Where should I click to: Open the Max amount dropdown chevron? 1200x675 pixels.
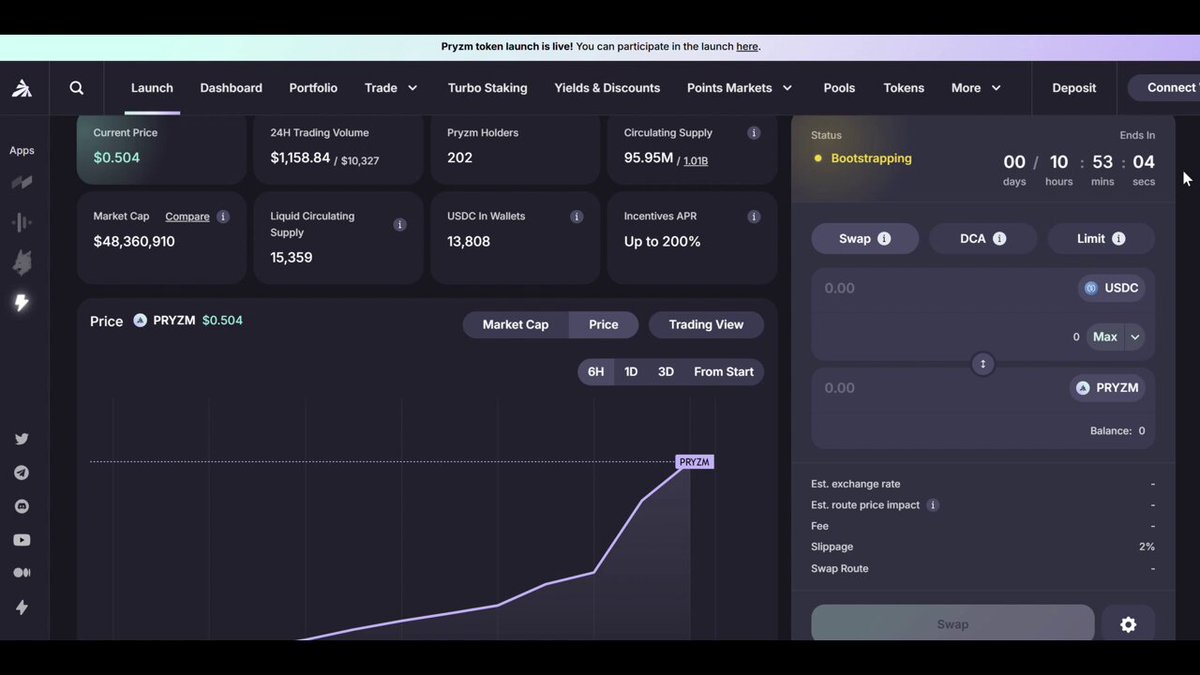pos(1136,337)
